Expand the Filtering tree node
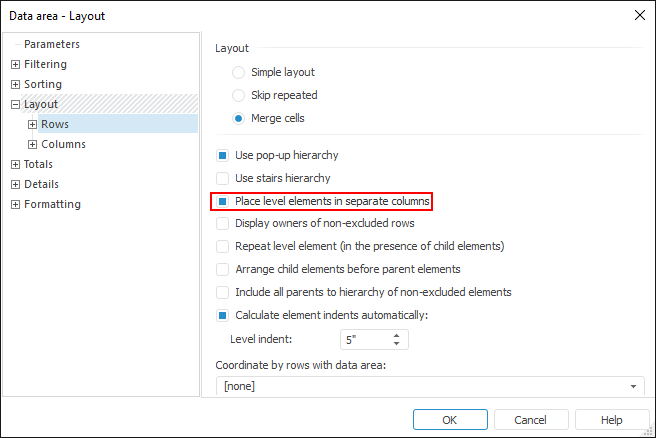Viewport: 656px width, 438px height. click(x=15, y=64)
